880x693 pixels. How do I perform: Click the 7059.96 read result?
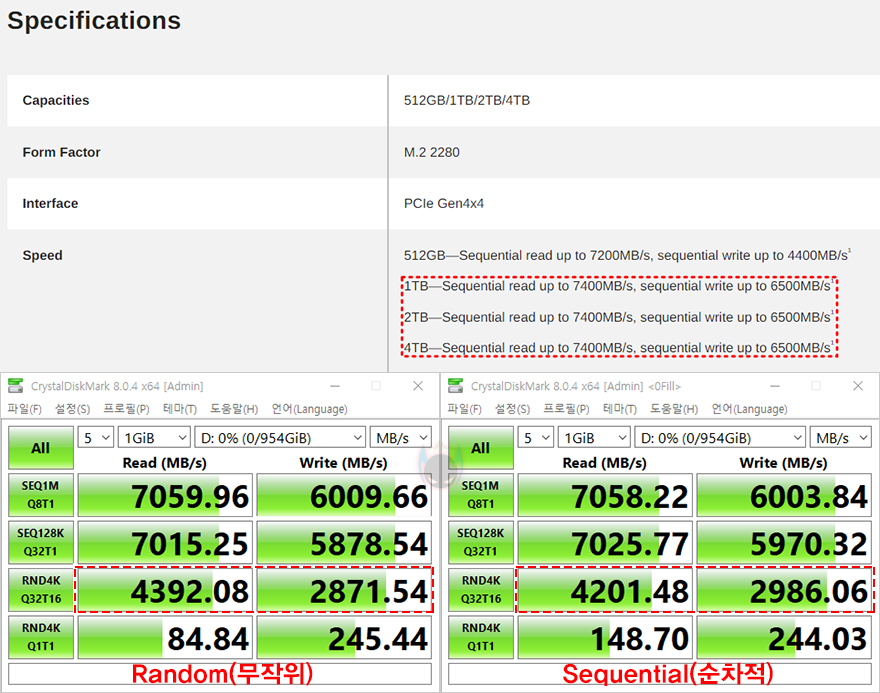[165, 495]
